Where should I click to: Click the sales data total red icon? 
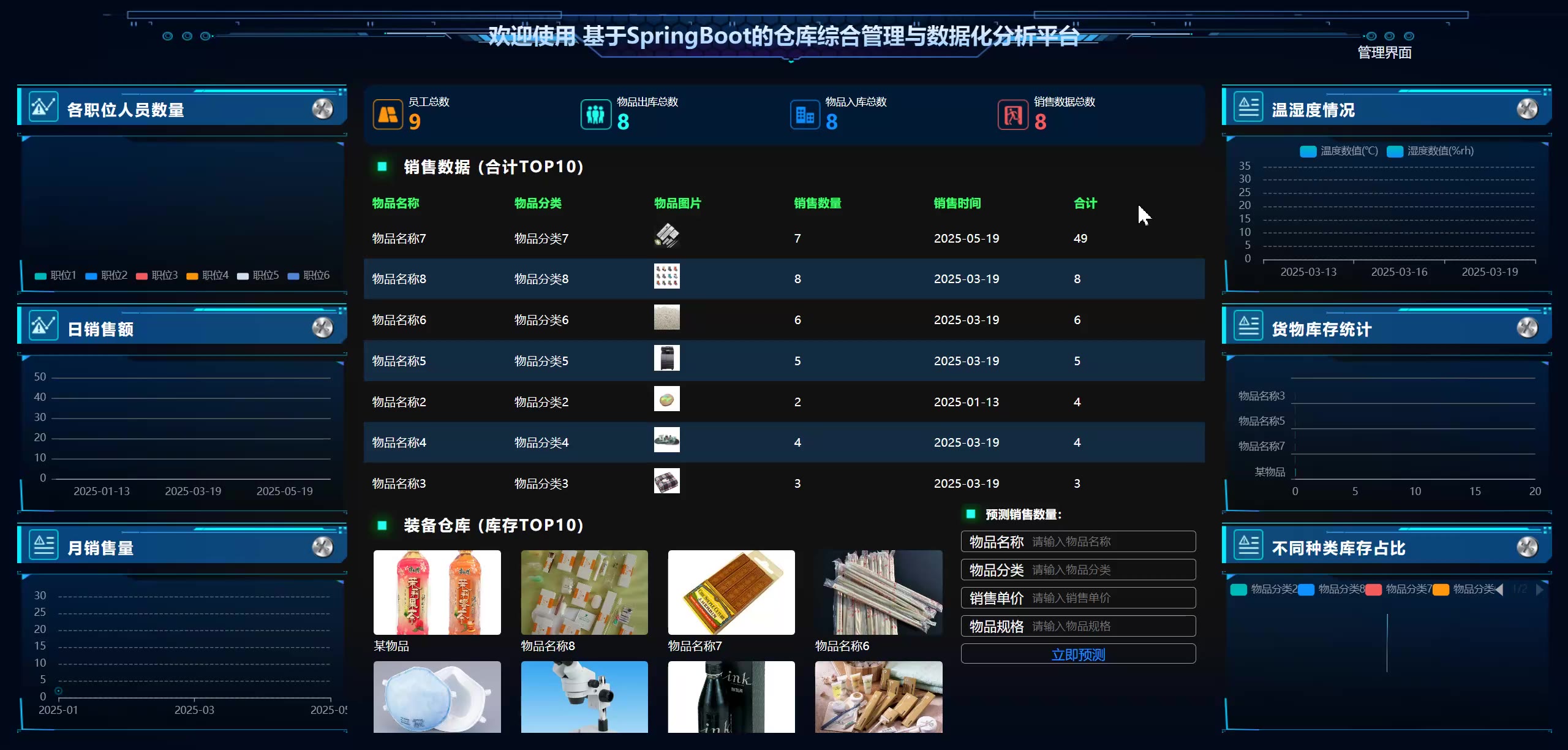pos(1013,115)
